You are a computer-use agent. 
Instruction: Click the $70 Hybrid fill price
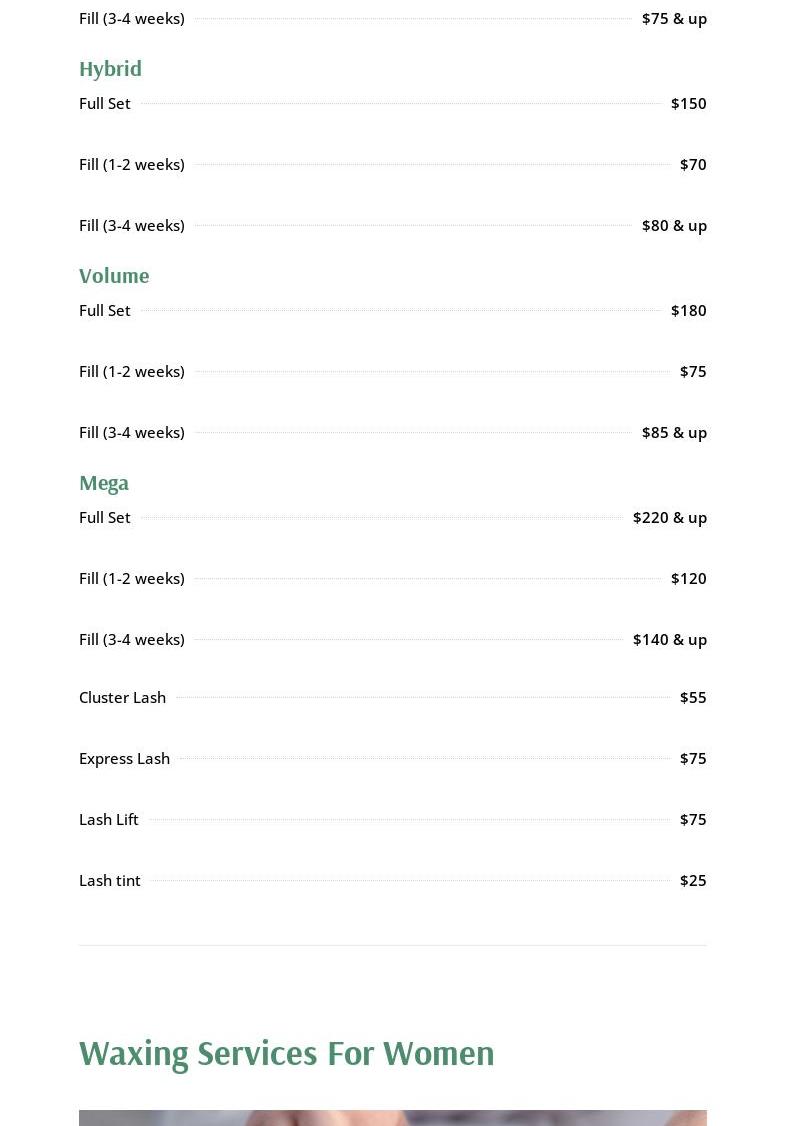(x=692, y=164)
